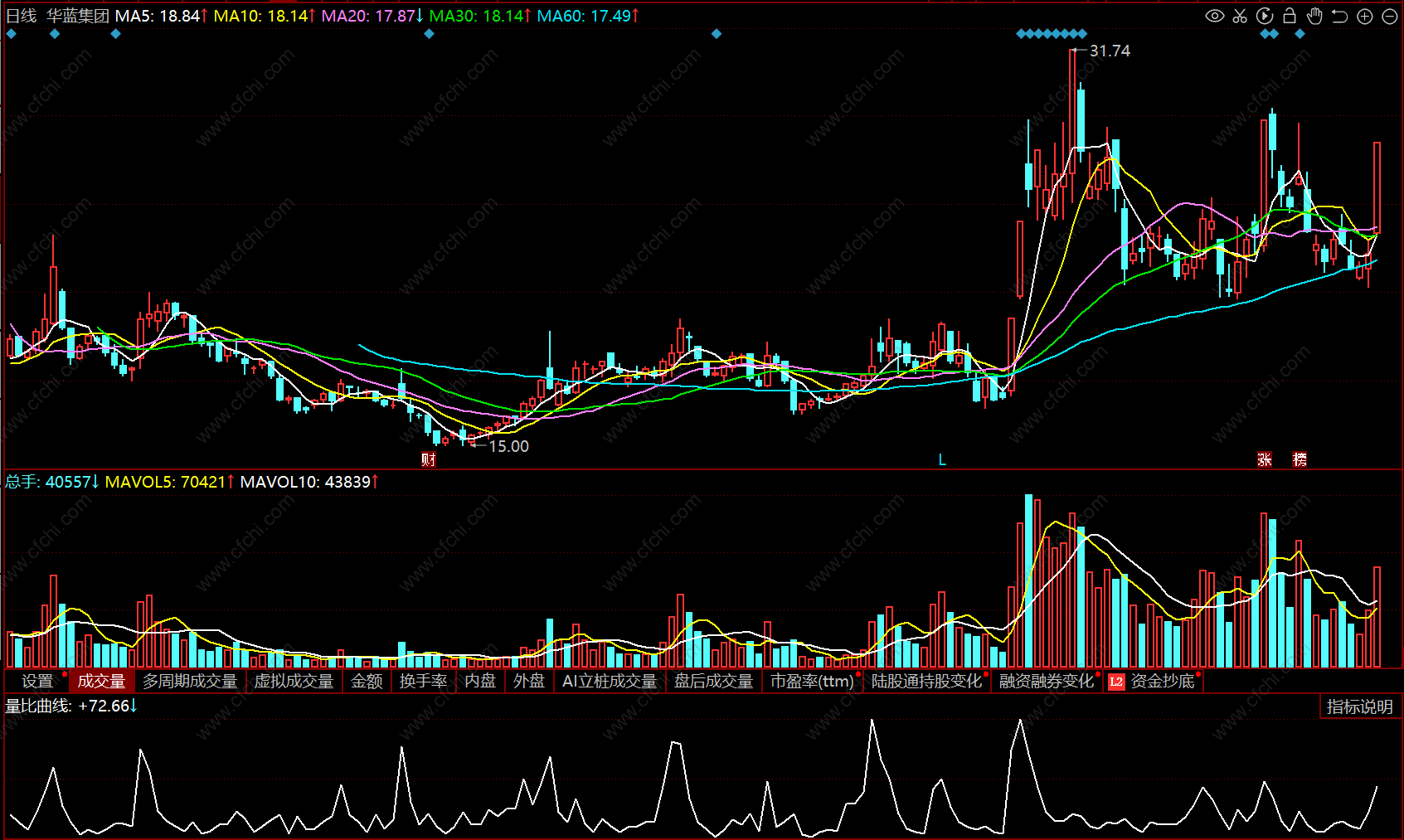Click the MAVOL10: 43839 label
The width and height of the screenshot is (1404, 840).
tap(309, 482)
